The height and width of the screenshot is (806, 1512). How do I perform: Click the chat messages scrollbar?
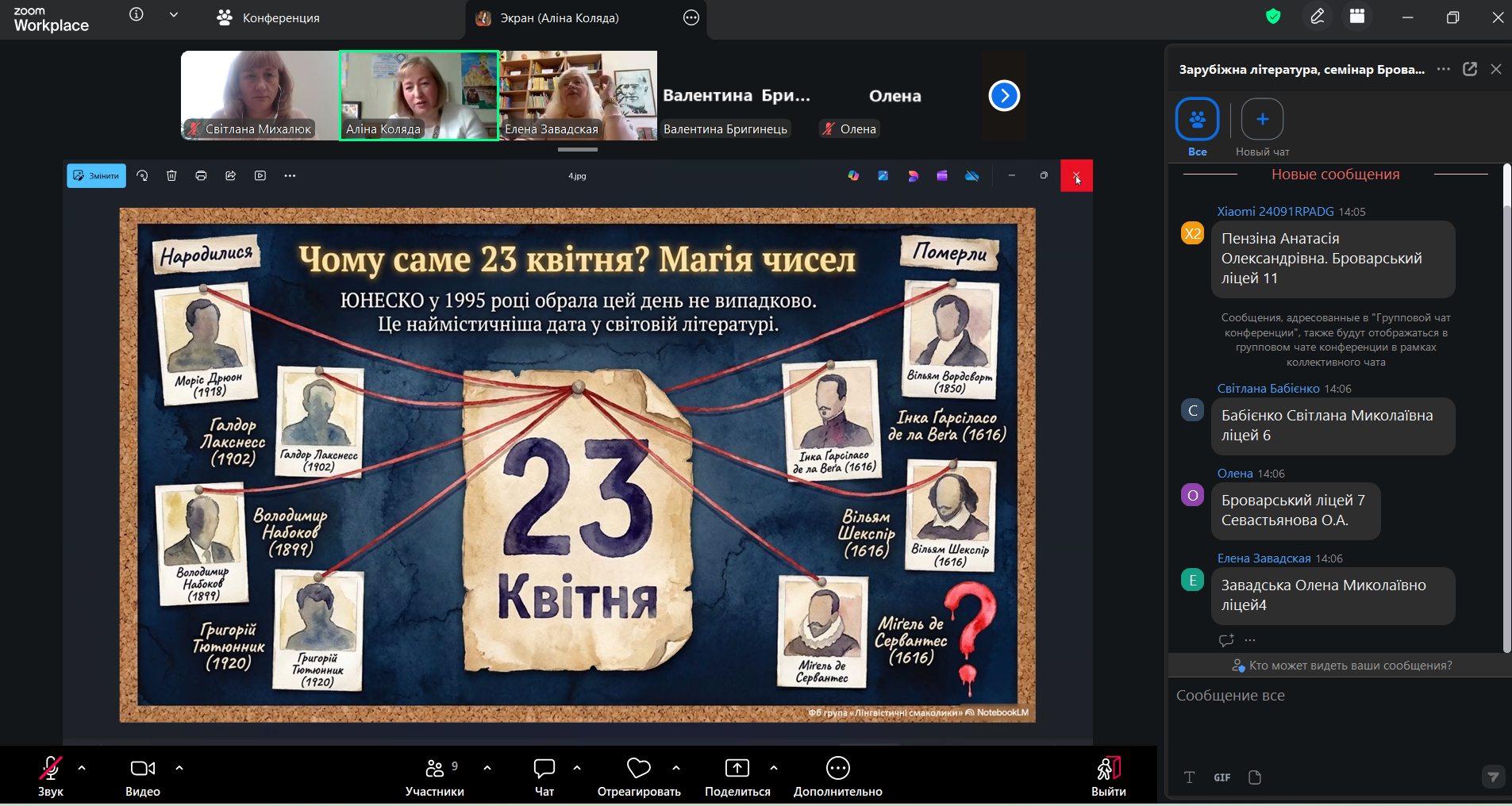coord(1506,428)
